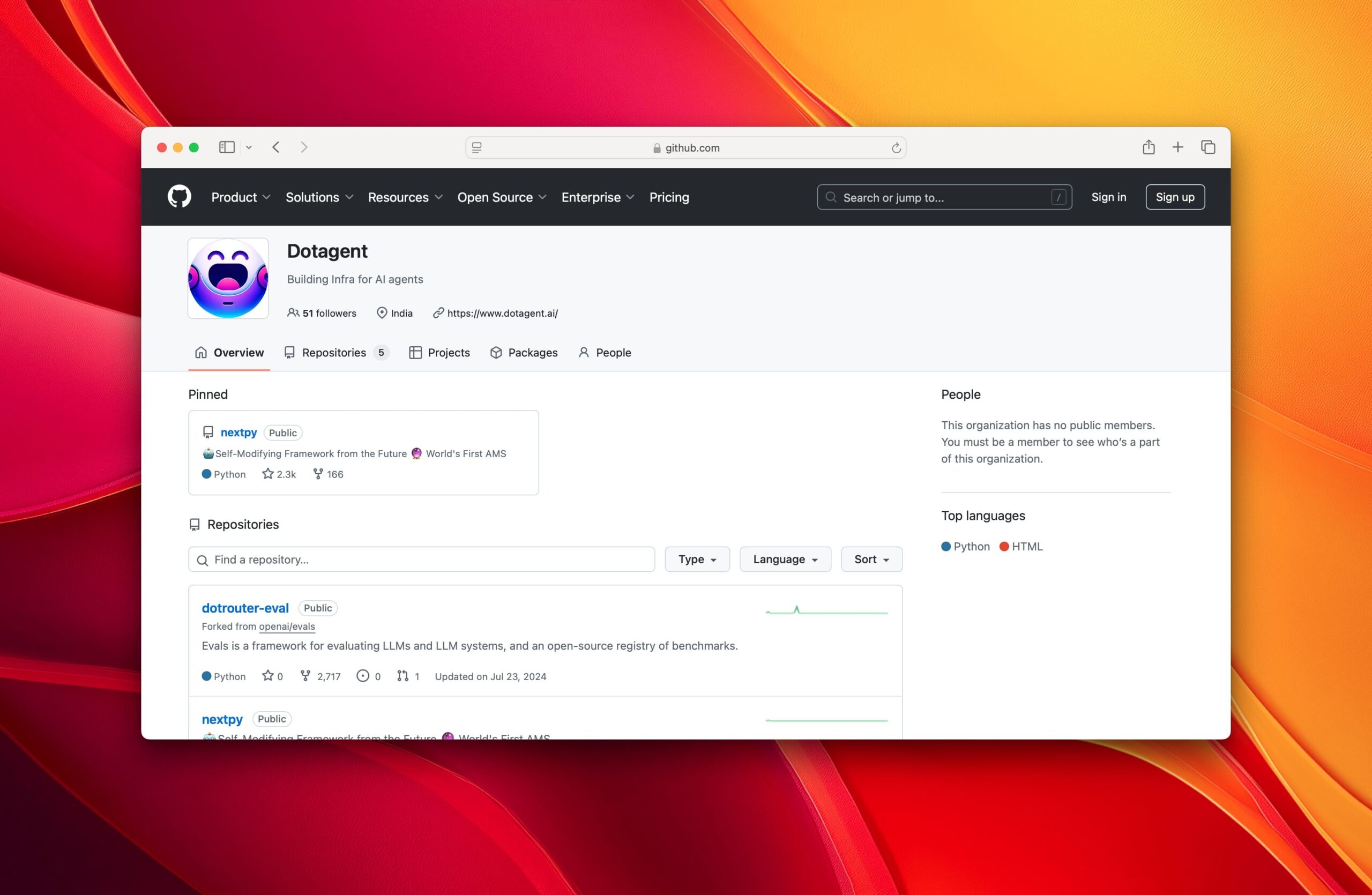Viewport: 1372px width, 895px height.
Task: Toggle the Safari sidebar icon
Action: 227,147
